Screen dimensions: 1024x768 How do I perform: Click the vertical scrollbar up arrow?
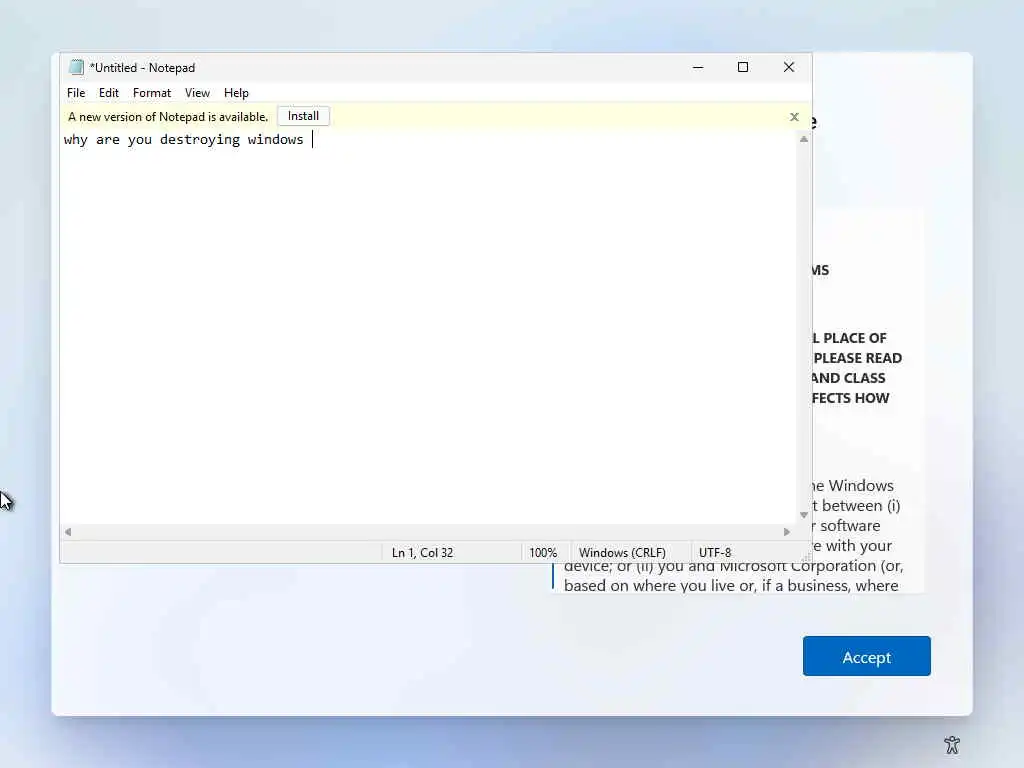(x=804, y=139)
